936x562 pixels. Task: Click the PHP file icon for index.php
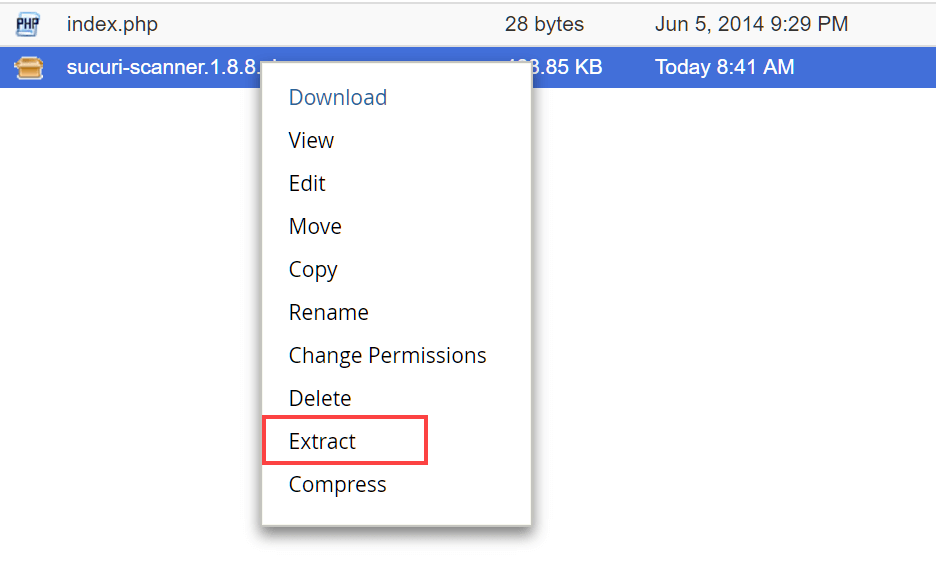[x=27, y=24]
